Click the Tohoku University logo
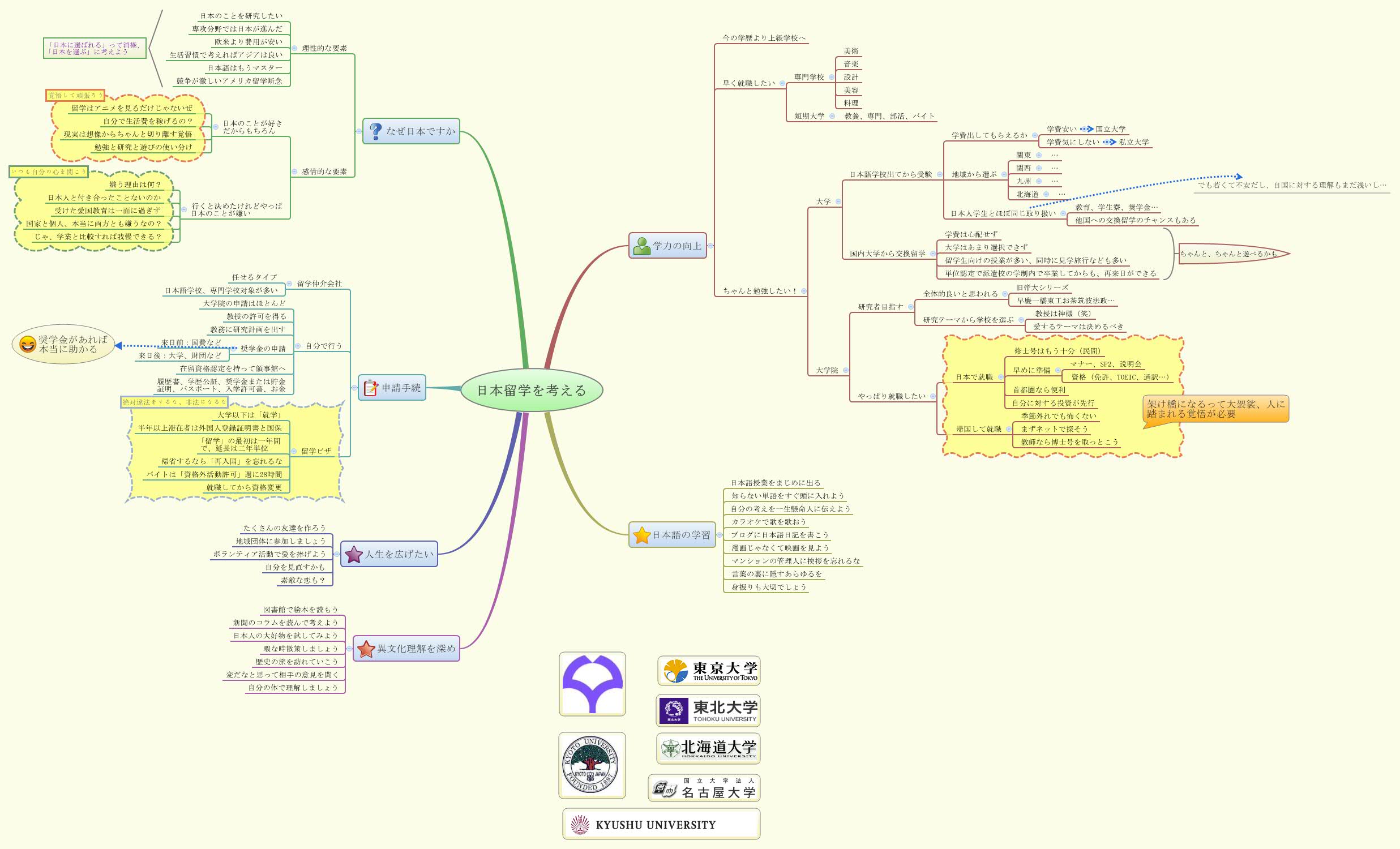The width and height of the screenshot is (1400, 849). [x=709, y=710]
